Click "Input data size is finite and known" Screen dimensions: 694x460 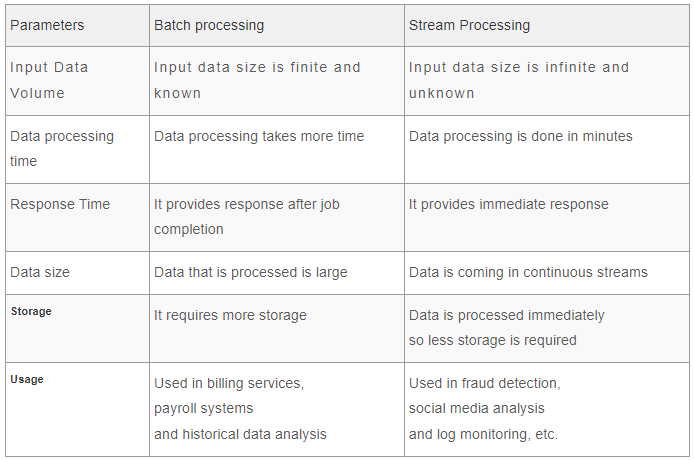click(257, 80)
